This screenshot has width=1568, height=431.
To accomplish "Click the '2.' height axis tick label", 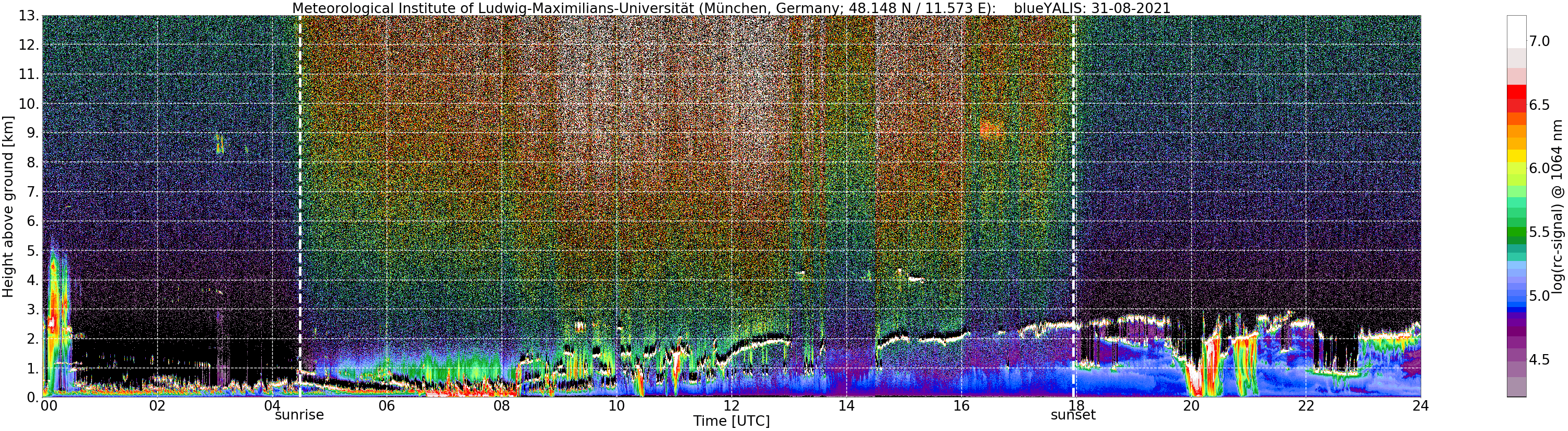I will (32, 339).
